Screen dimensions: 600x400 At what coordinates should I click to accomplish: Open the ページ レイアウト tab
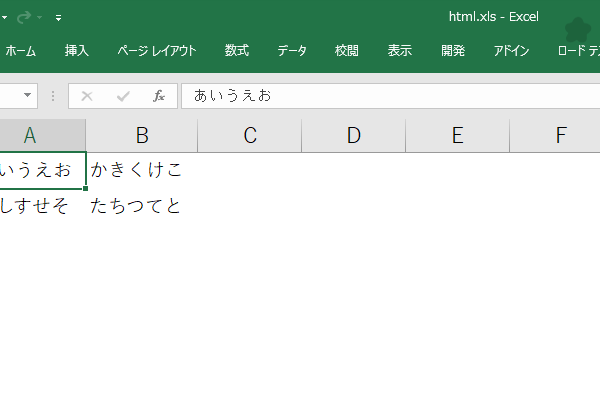pyautogui.click(x=157, y=51)
